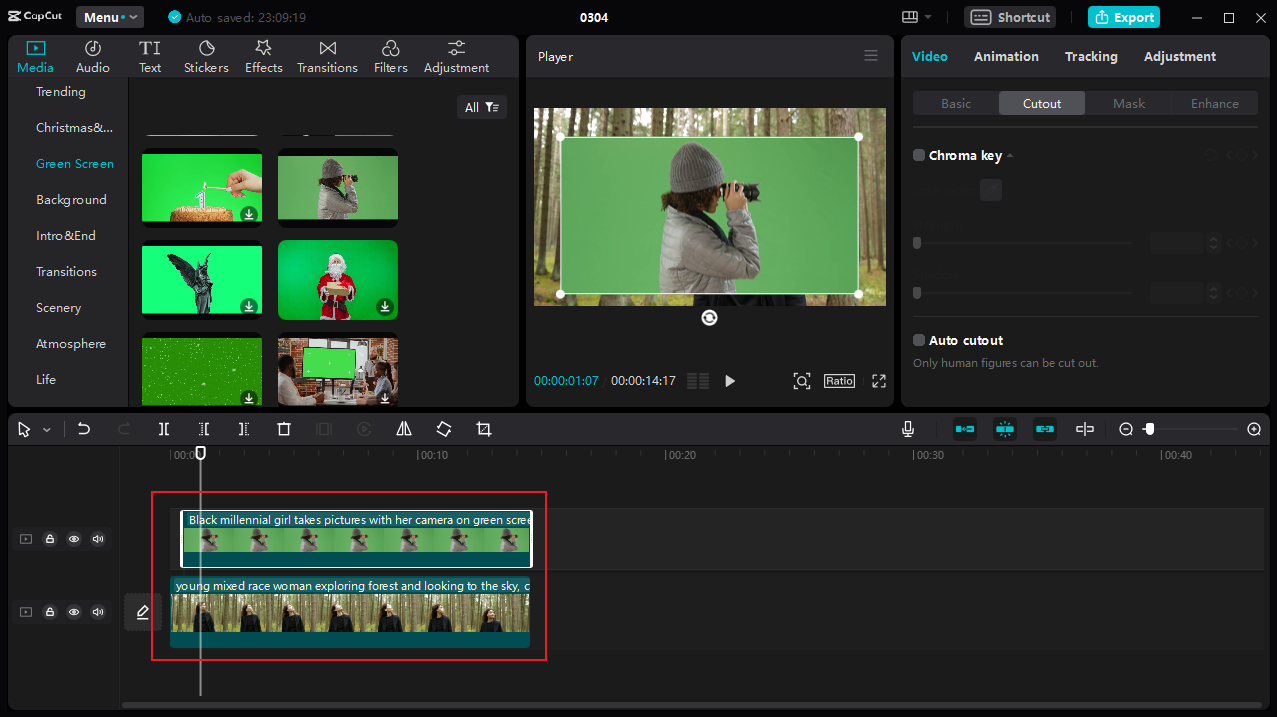The width and height of the screenshot is (1277, 717).
Task: Click the timeline zoom in plus icon
Action: tap(1254, 429)
